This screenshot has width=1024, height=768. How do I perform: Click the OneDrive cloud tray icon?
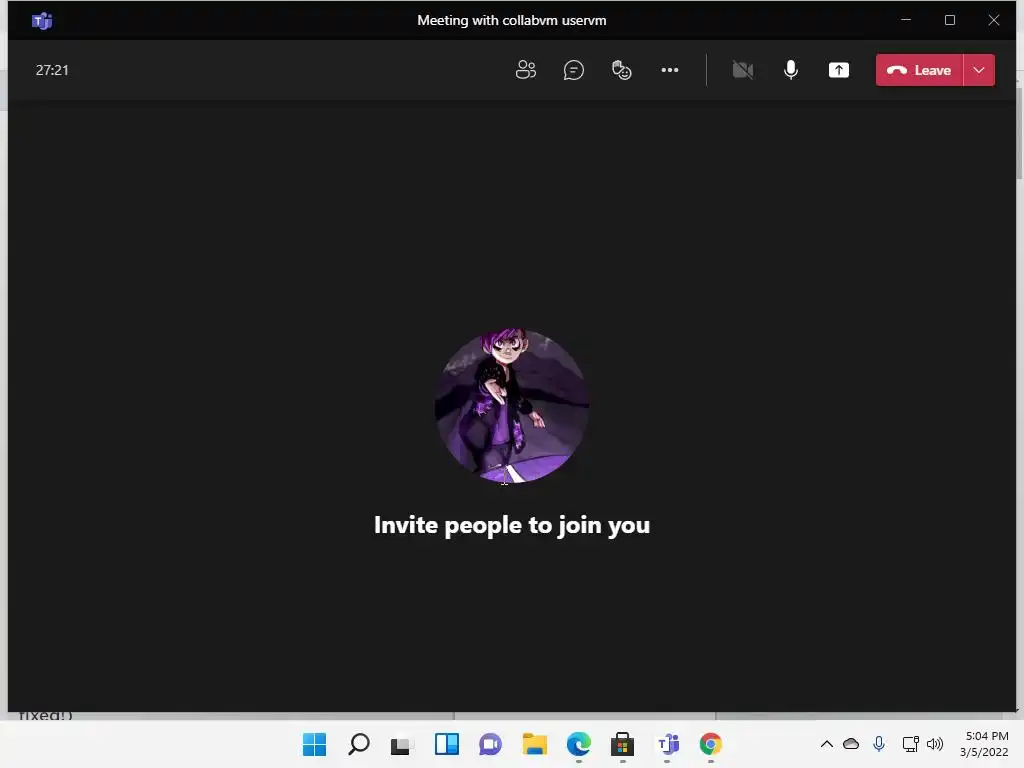pos(851,744)
